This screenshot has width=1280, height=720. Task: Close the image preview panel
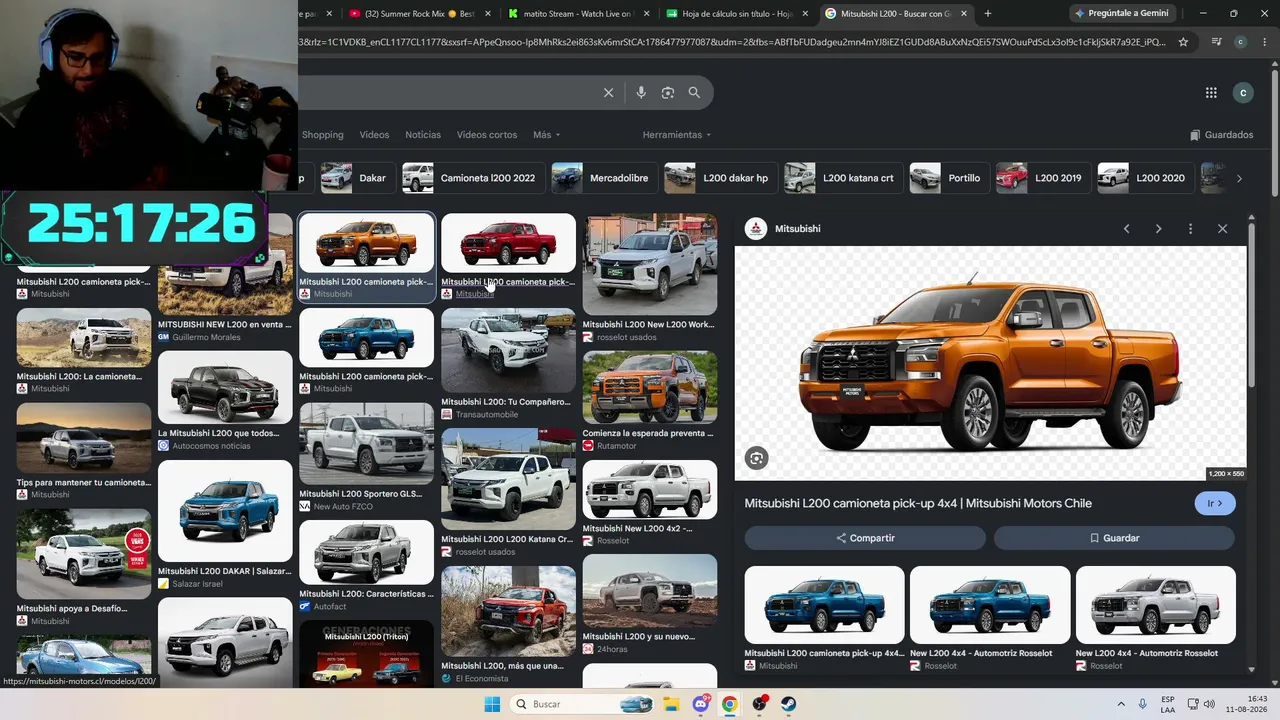pyautogui.click(x=1222, y=229)
